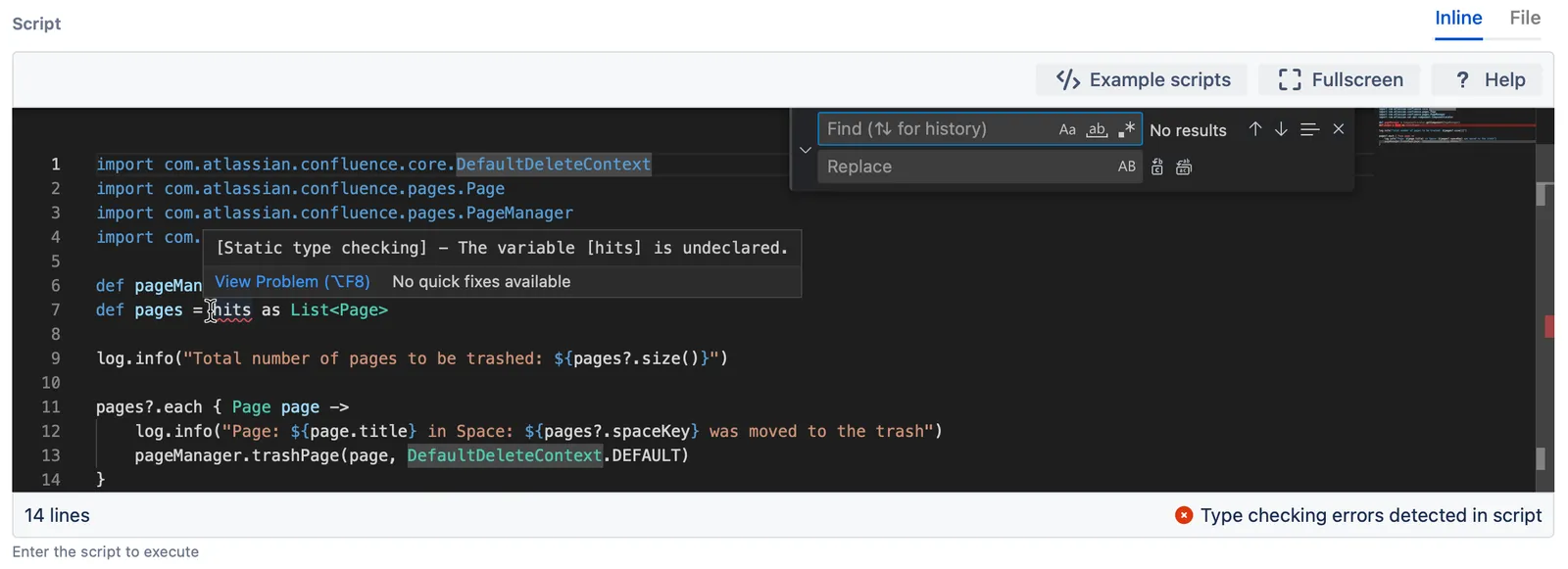Collapse the replace row chevron
The image size is (1568, 569).
pyautogui.click(x=806, y=150)
